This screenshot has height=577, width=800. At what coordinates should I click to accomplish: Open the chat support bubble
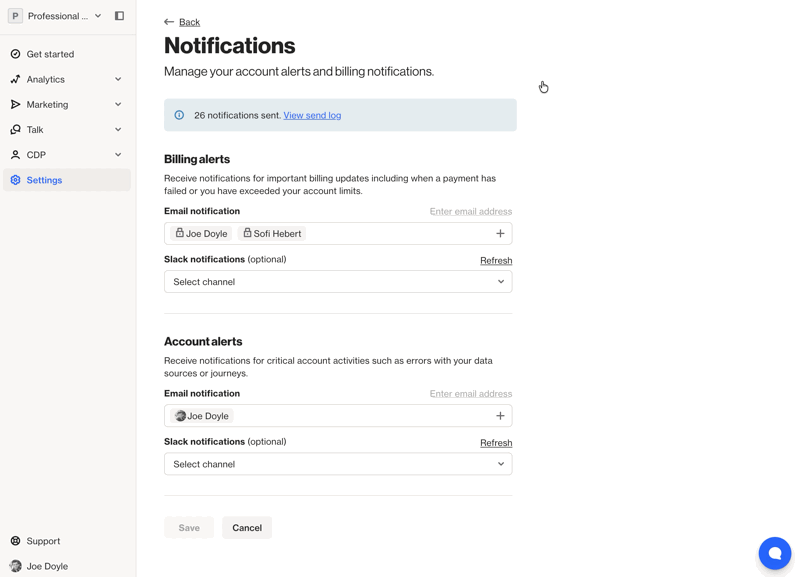[774, 553]
